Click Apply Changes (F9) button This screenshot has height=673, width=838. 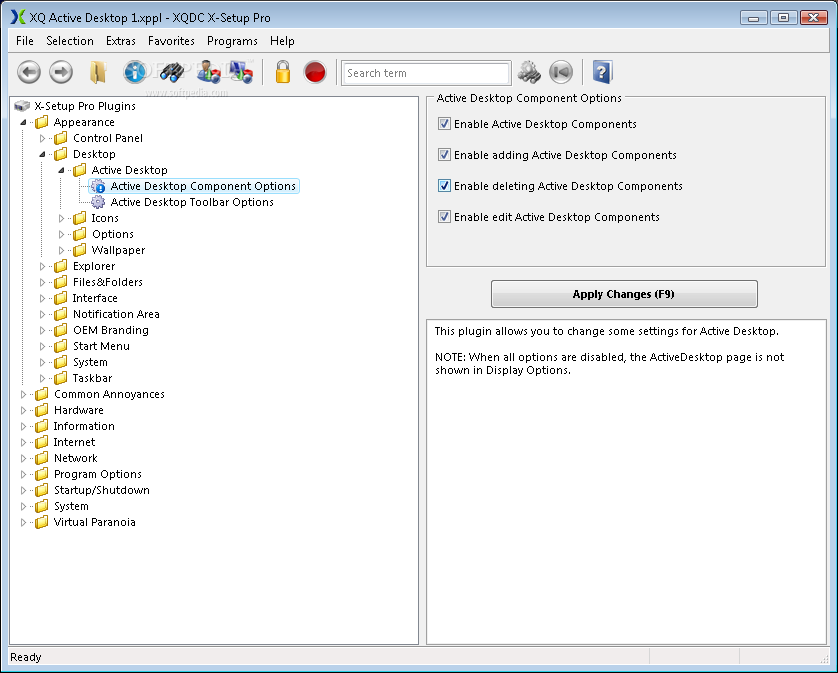coord(624,294)
